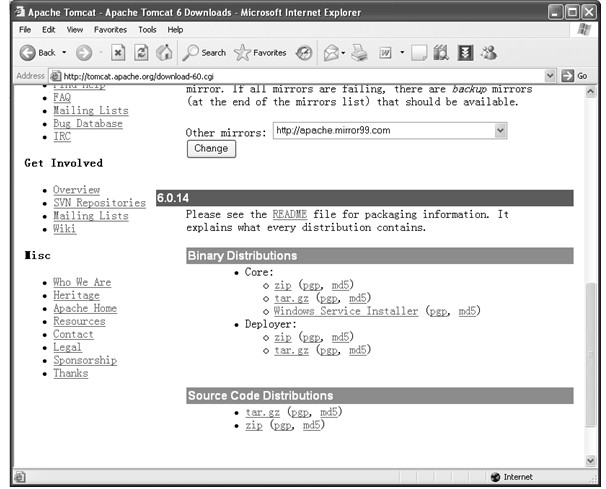Open the Heritage link
This screenshot has height=489, width=606.
click(77, 295)
